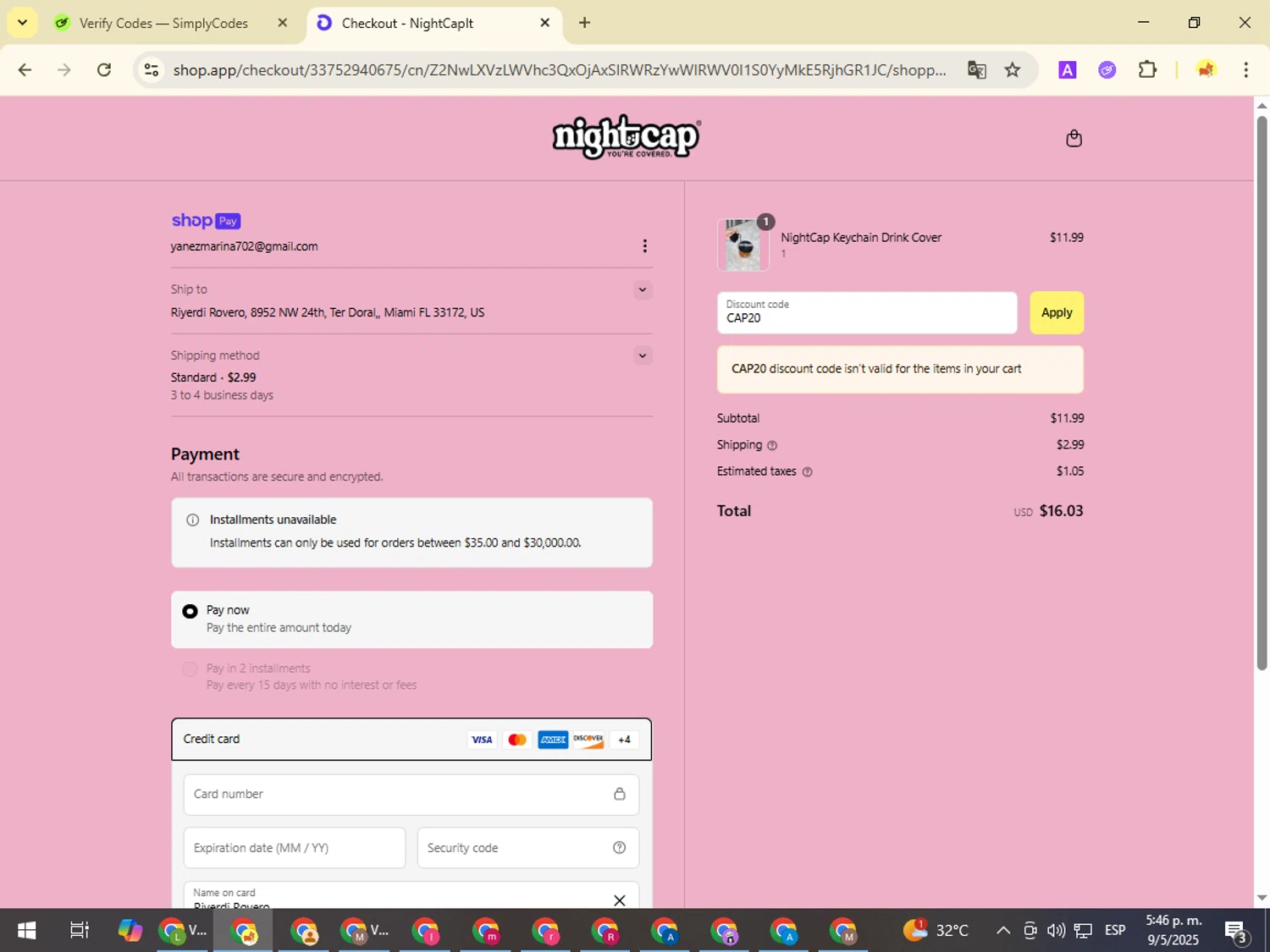The height and width of the screenshot is (952, 1270).
Task: Click the browser Forward arrow
Action: pyautogui.click(x=64, y=70)
